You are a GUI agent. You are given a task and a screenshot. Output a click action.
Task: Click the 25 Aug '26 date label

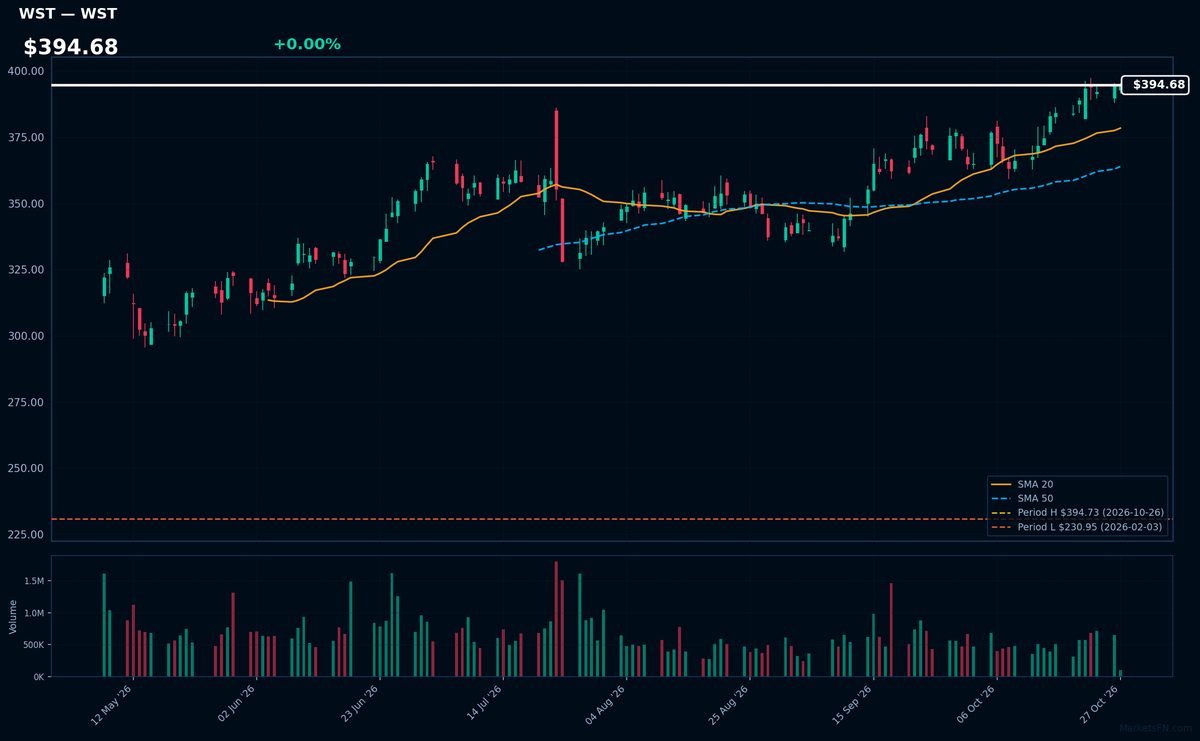click(x=732, y=705)
